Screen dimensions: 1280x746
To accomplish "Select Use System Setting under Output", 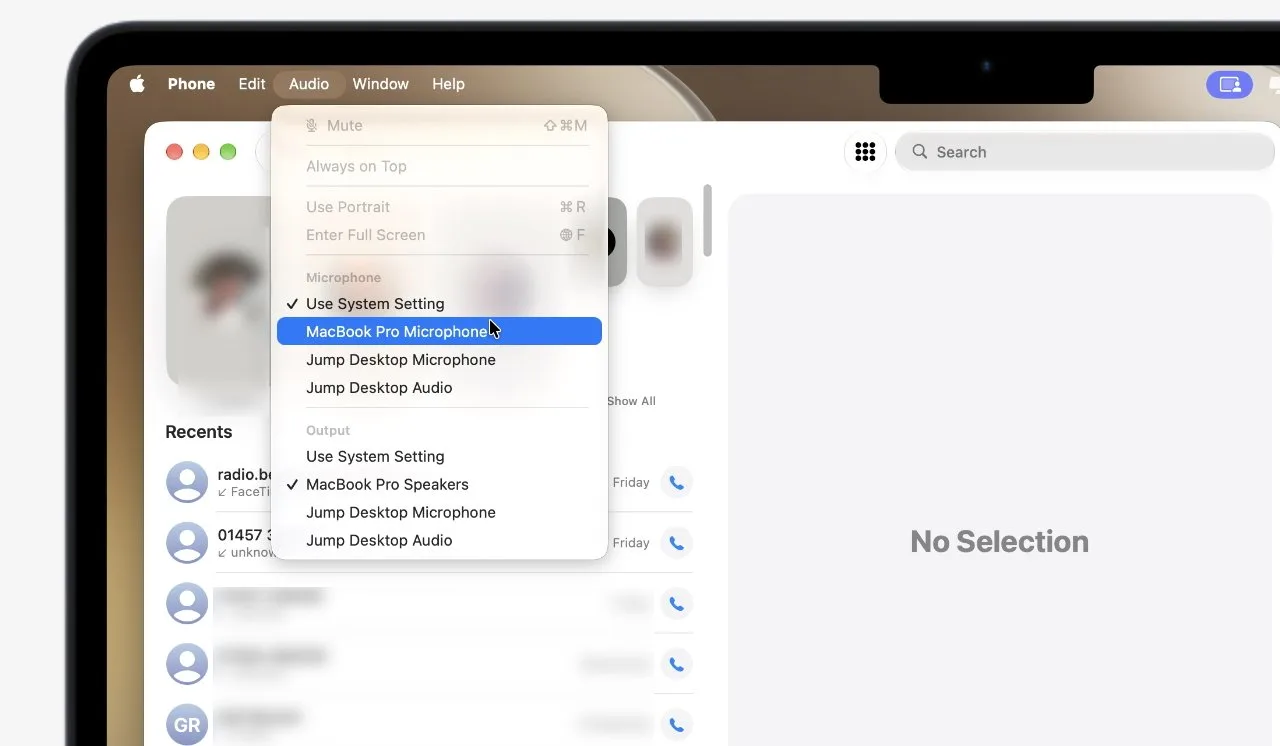I will click(x=440, y=456).
